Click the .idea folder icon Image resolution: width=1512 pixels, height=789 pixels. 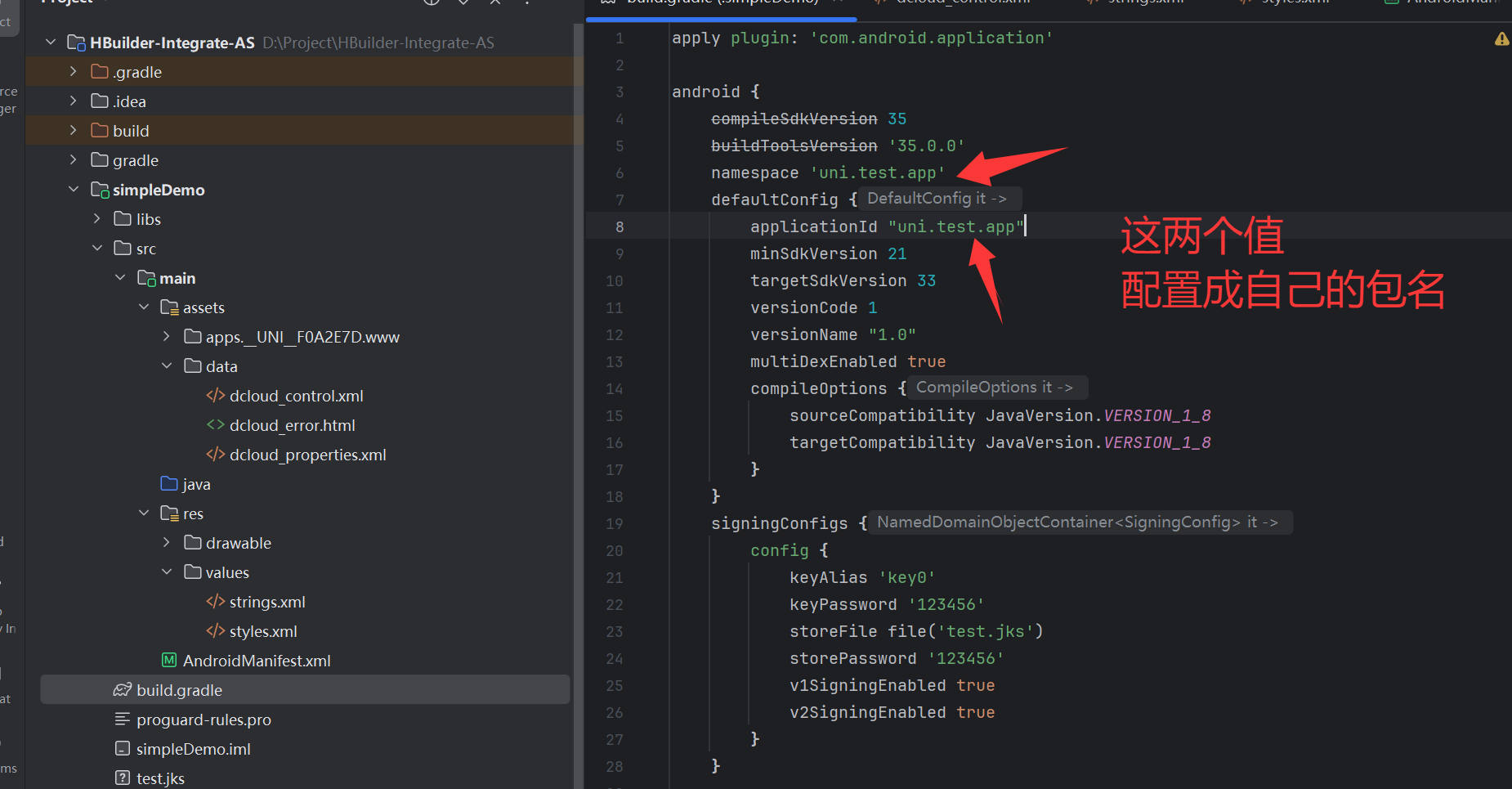[x=100, y=101]
